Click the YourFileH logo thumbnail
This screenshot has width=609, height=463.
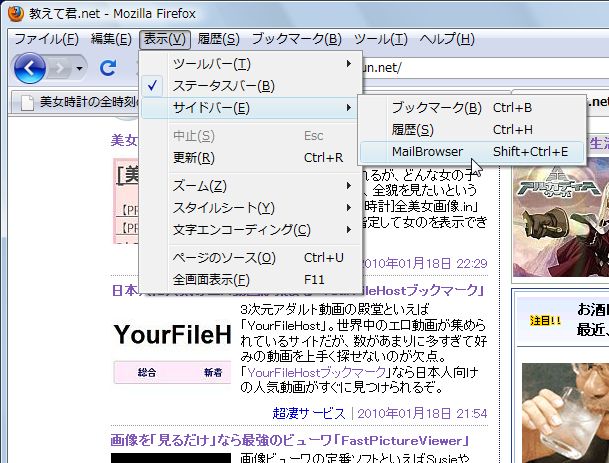(172, 335)
